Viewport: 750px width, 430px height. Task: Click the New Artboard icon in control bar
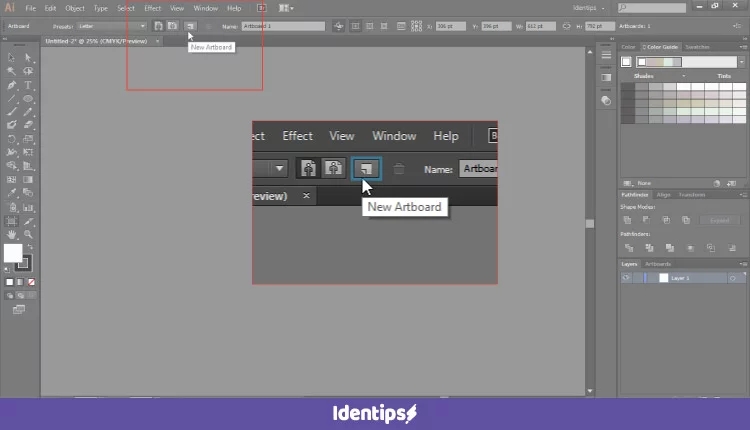(190, 25)
